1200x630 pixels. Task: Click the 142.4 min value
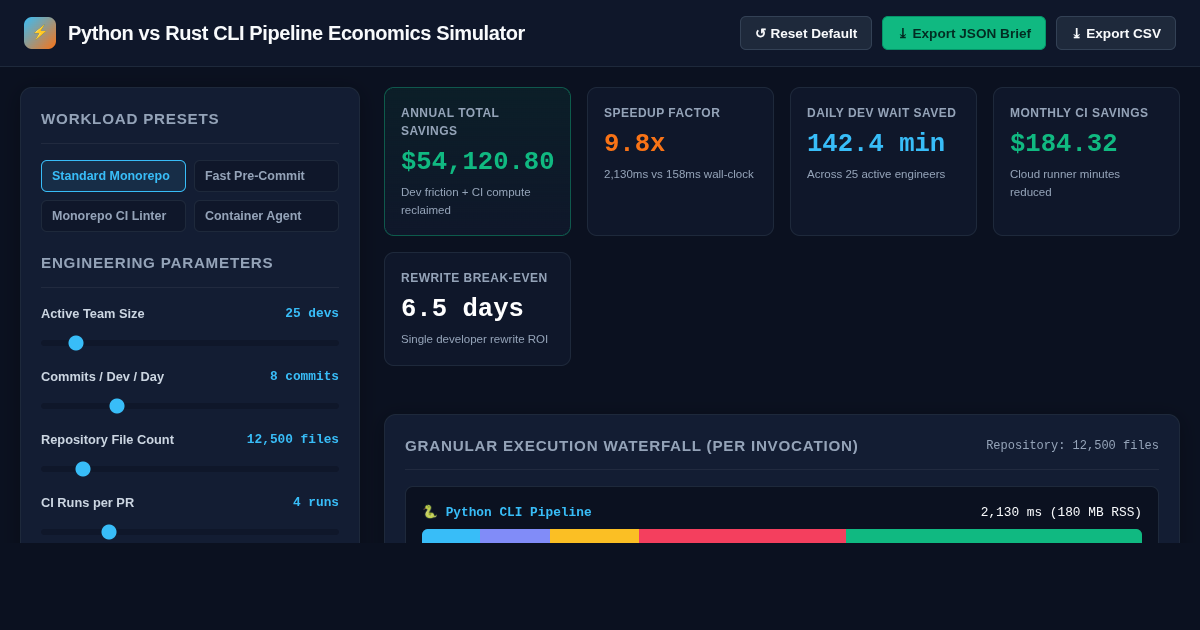tap(876, 144)
